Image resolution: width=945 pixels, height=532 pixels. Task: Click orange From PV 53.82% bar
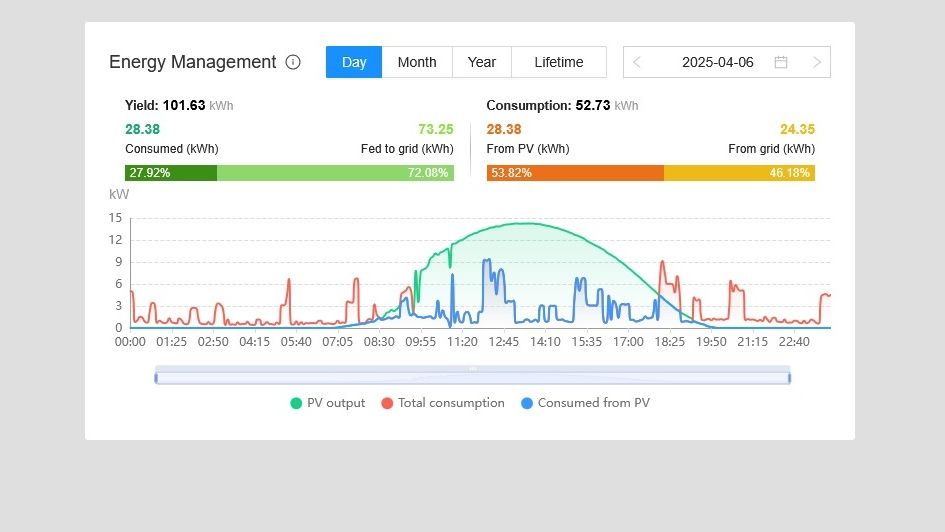tap(575, 173)
